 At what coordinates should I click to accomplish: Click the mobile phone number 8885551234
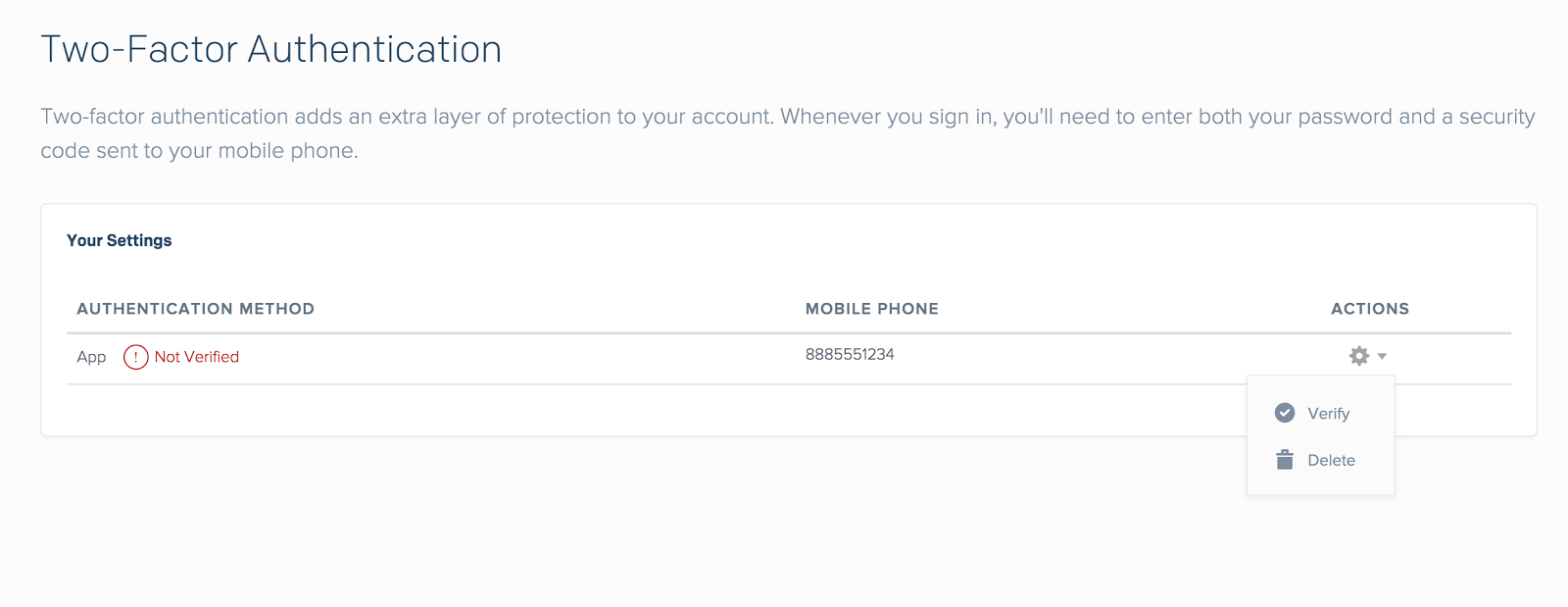(x=850, y=354)
